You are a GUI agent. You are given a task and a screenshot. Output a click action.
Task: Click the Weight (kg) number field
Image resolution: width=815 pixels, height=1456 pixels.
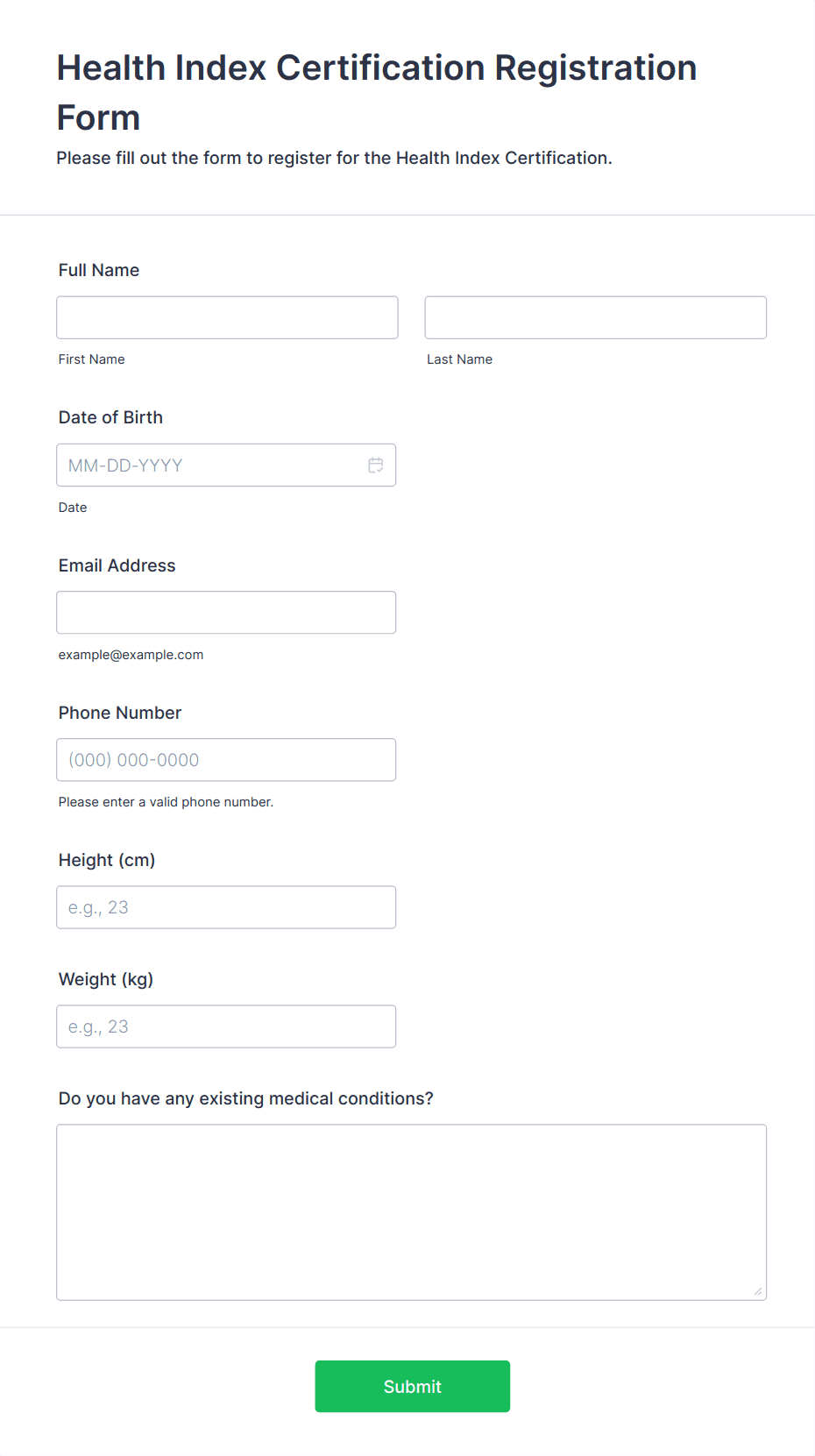226,1026
